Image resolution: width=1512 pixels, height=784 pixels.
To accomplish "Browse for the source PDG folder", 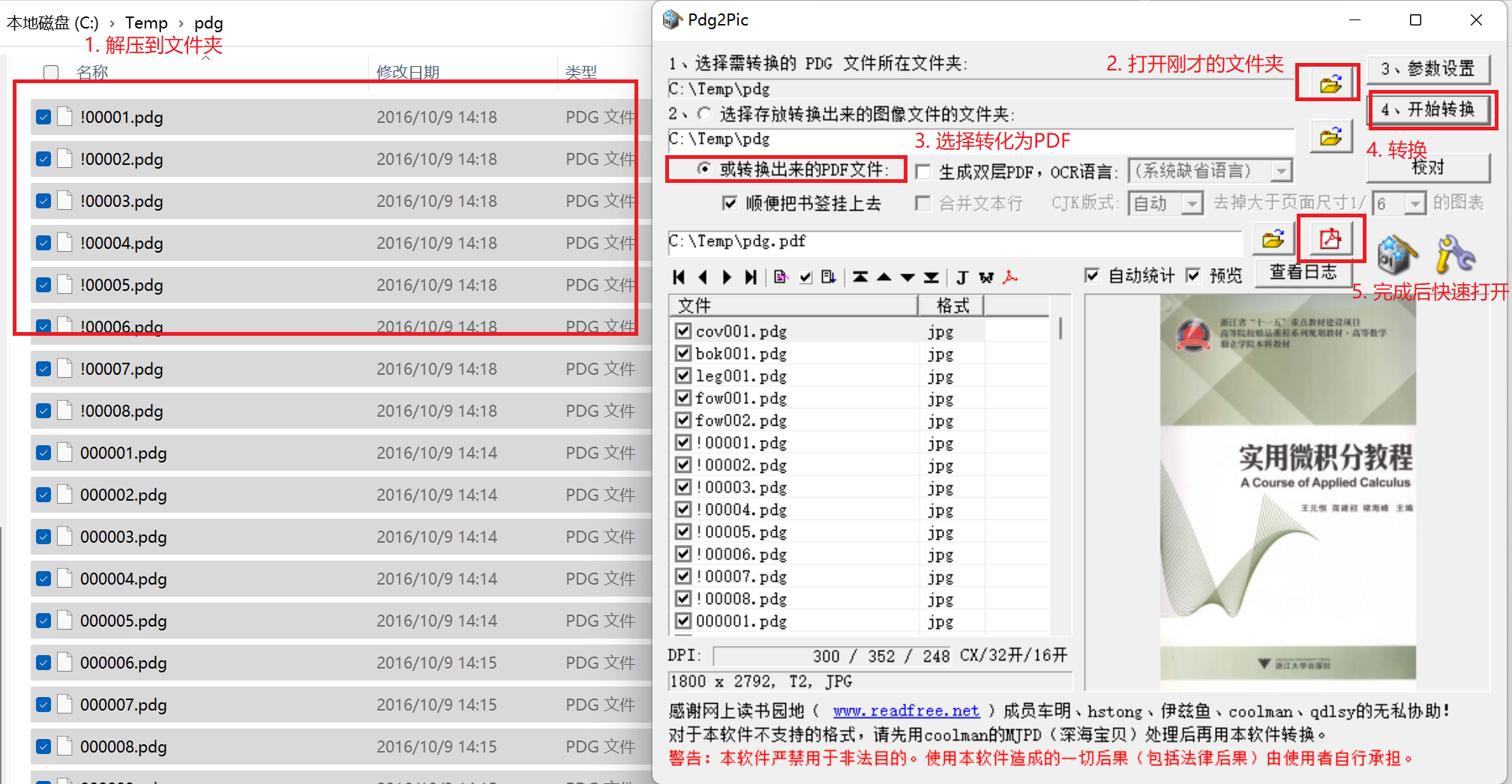I will (x=1330, y=84).
